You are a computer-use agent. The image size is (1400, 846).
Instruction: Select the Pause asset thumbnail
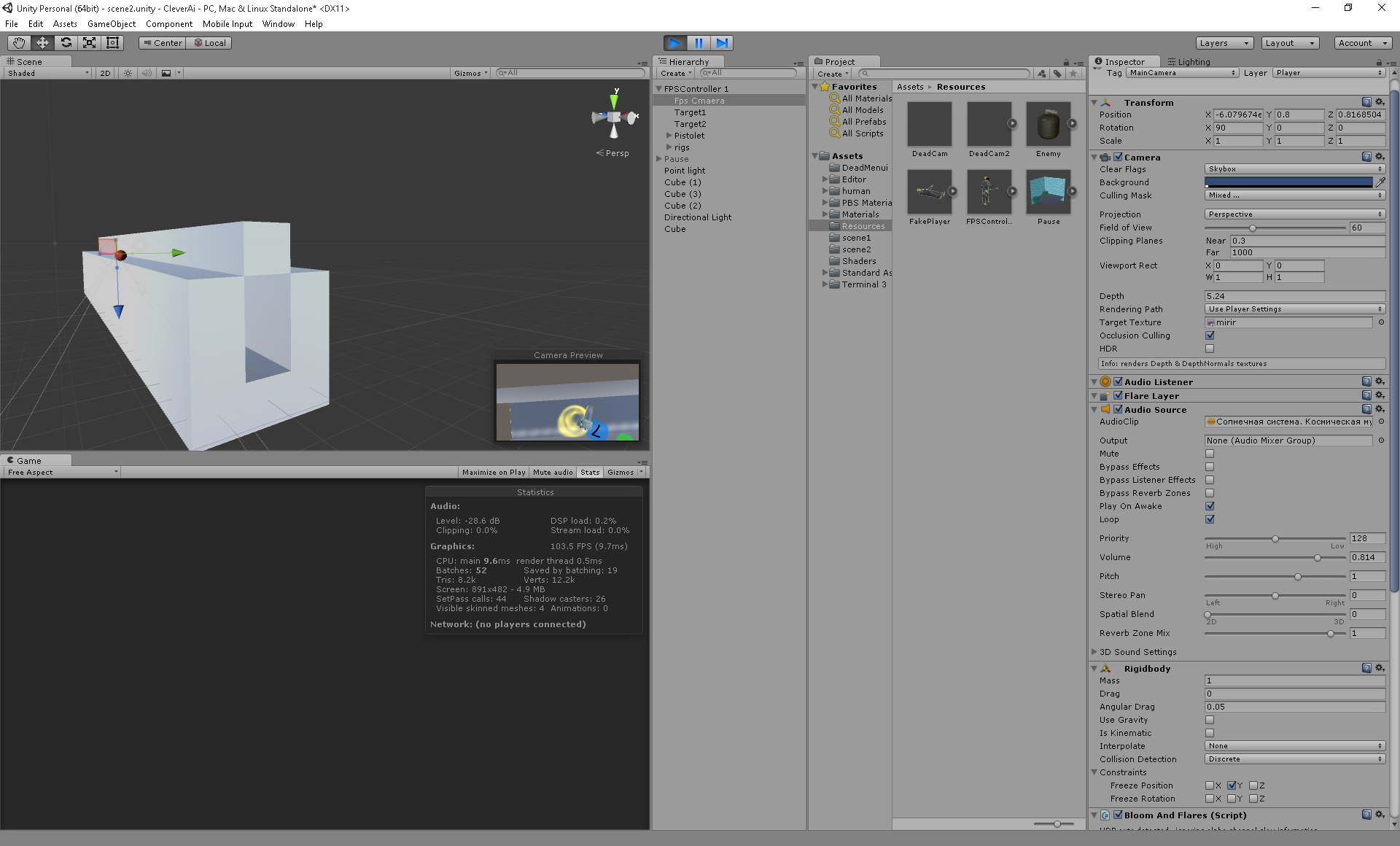1049,192
